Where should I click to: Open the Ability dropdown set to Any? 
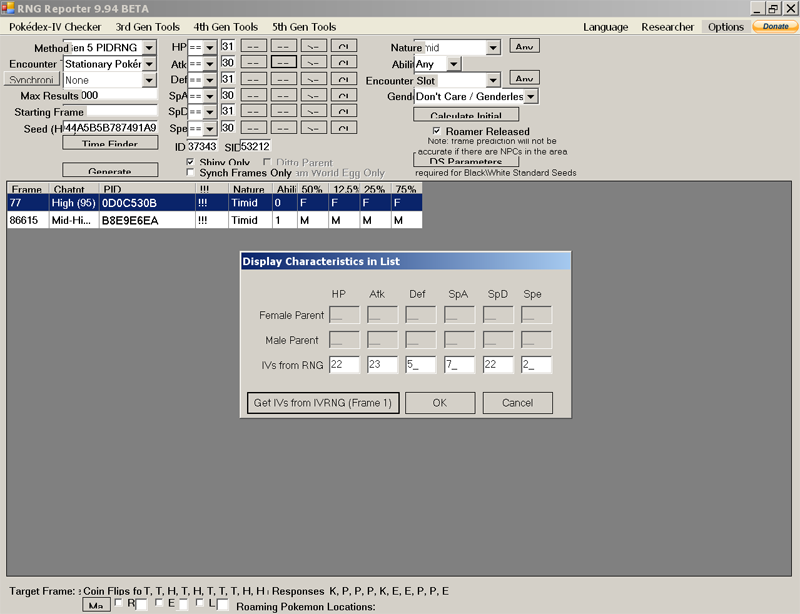pos(453,64)
